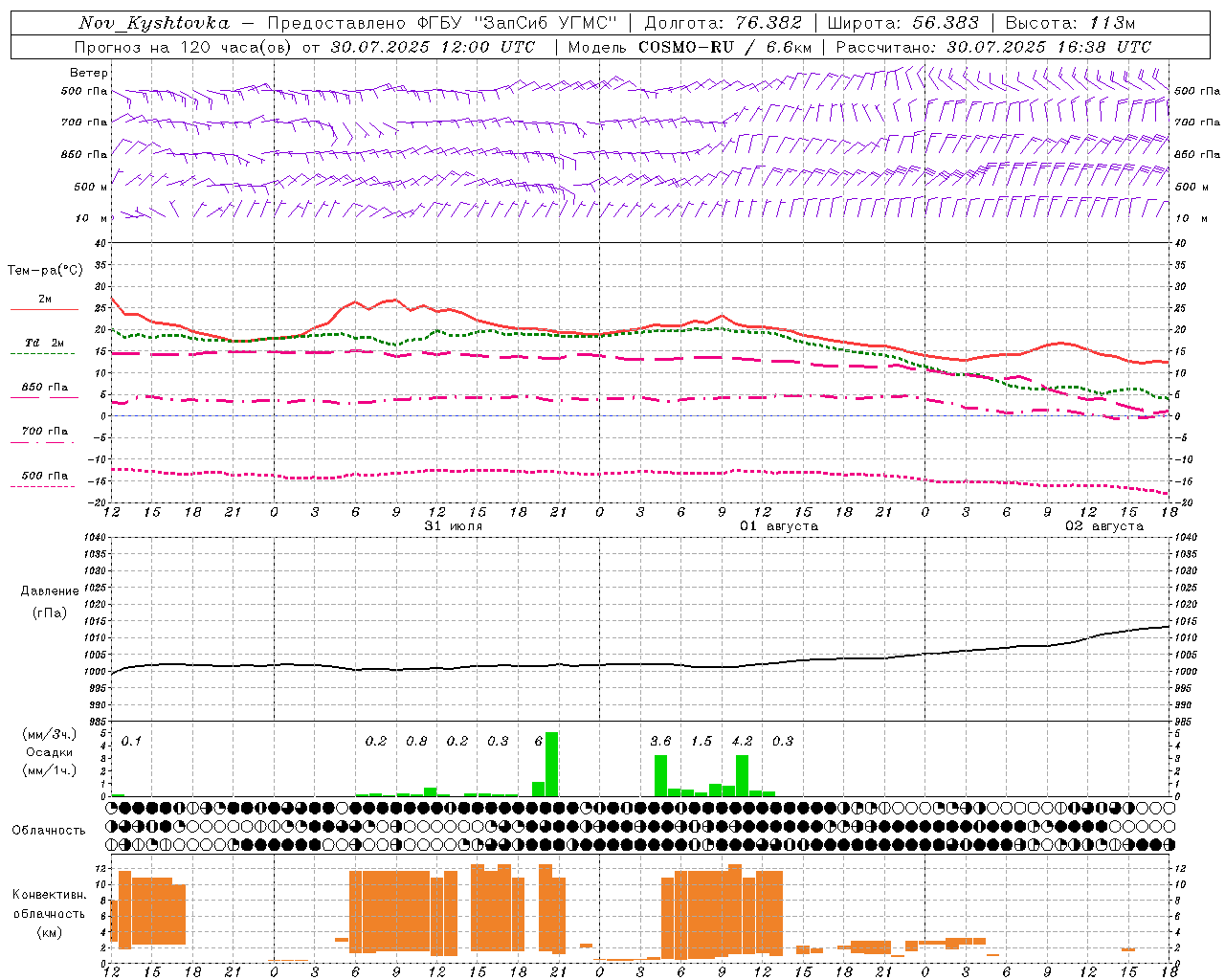
Task: Click the 3.6 precipitation value
Action: pyautogui.click(x=660, y=741)
